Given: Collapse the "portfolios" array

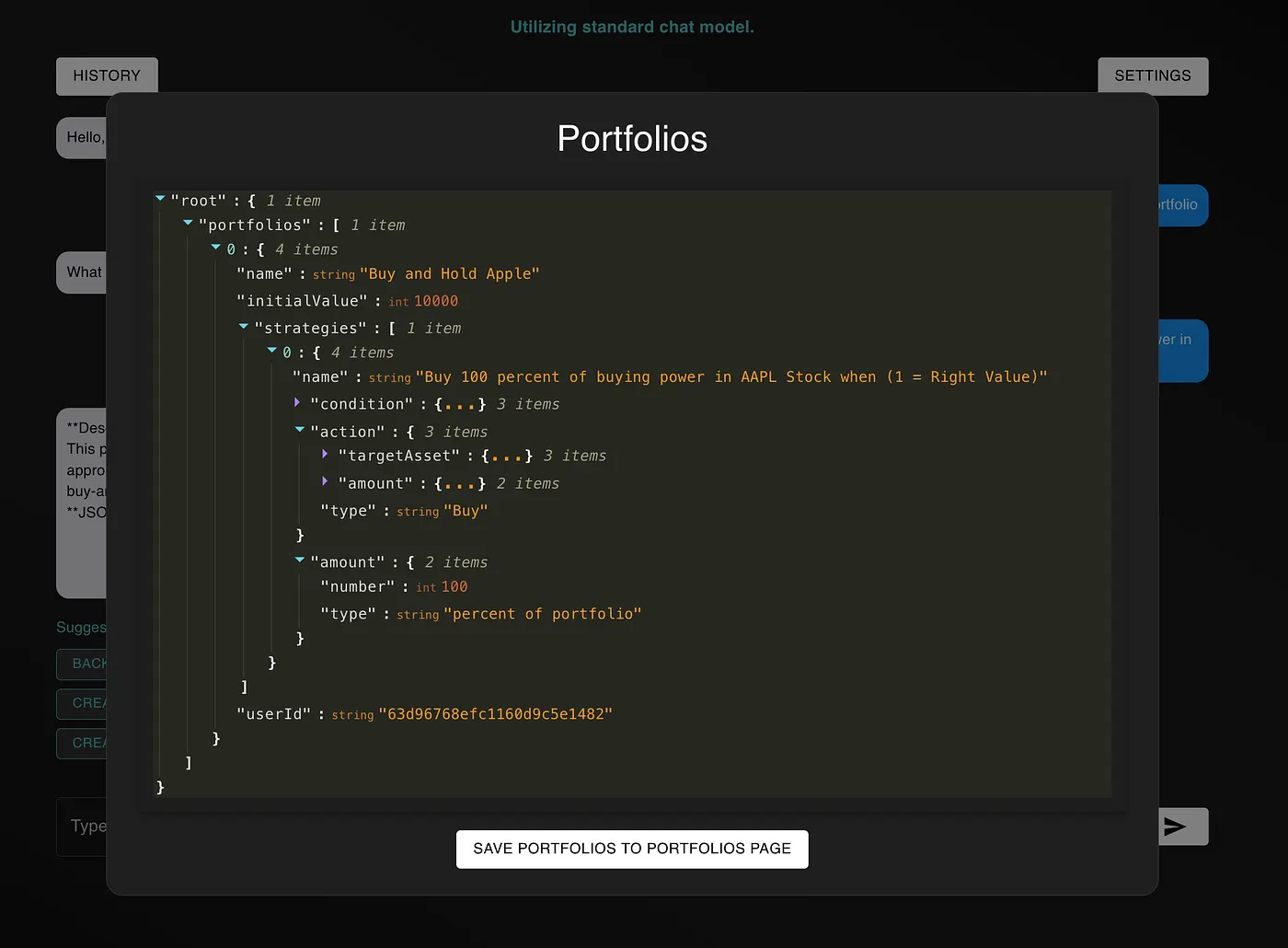Looking at the screenshot, I should pyautogui.click(x=189, y=223).
